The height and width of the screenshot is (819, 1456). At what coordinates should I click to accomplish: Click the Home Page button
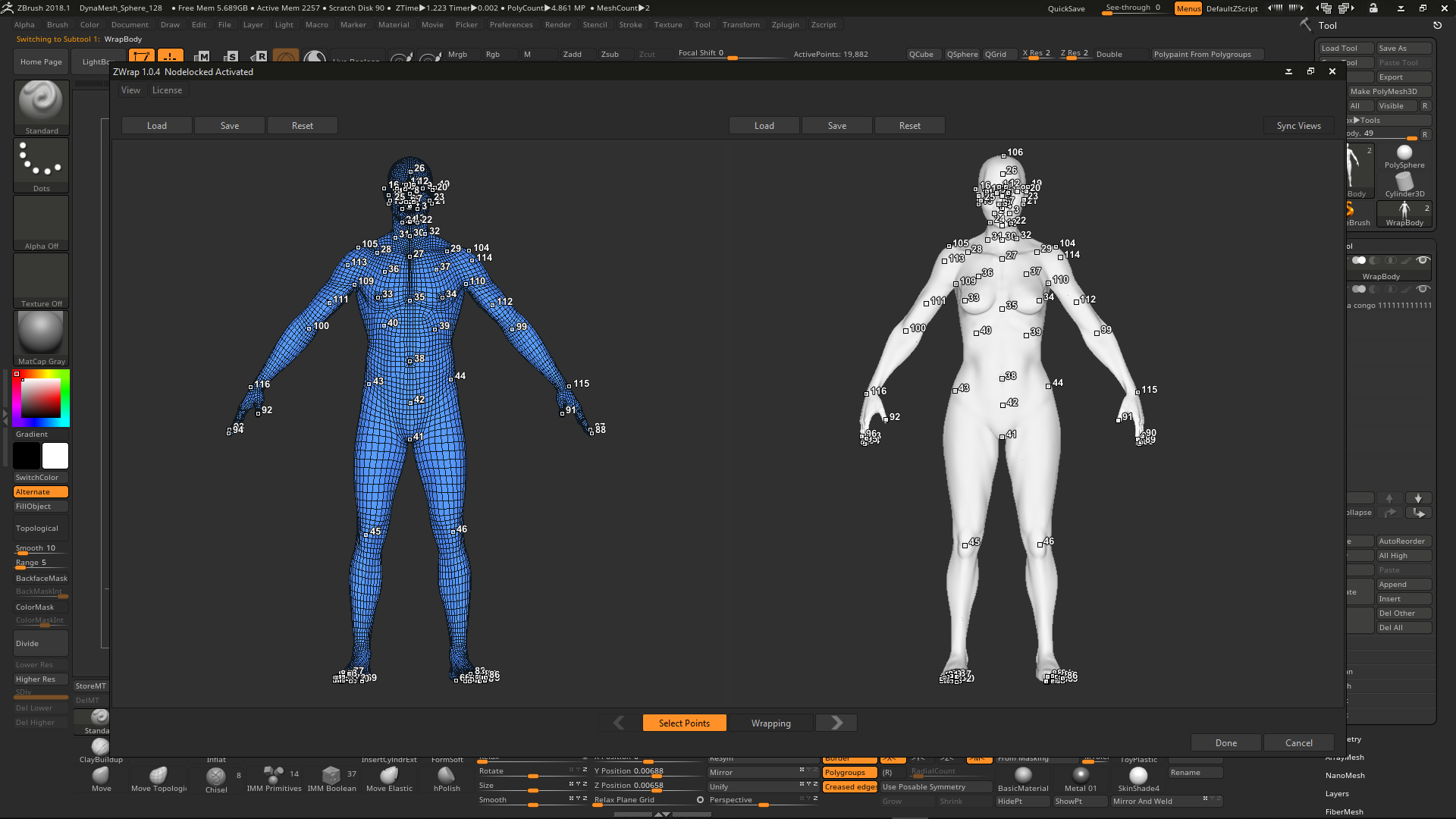(x=41, y=62)
